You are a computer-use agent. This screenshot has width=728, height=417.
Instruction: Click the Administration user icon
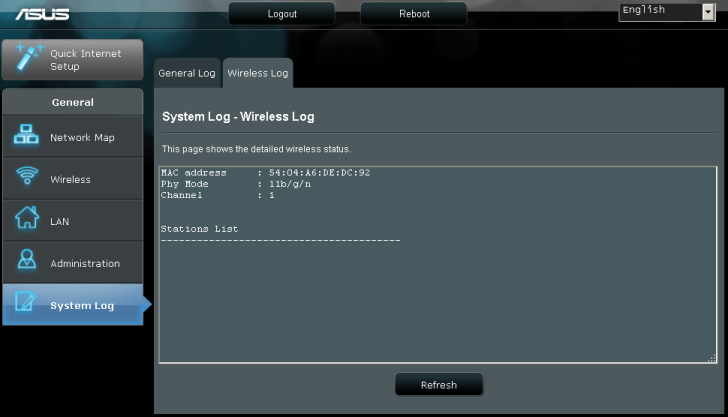pos(26,259)
